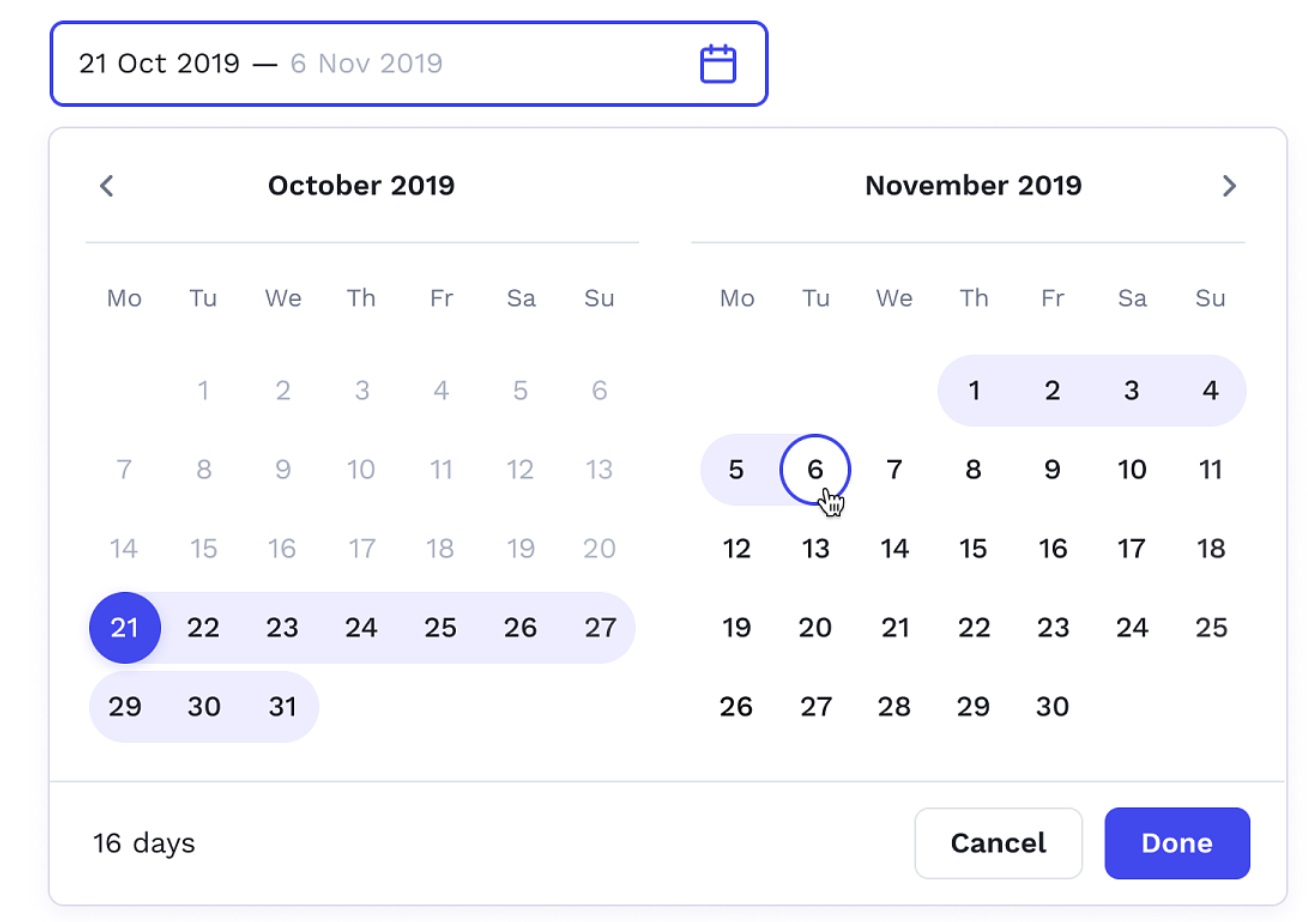Click the date range input field
The width and height of the screenshot is (1308, 922).
click(409, 64)
